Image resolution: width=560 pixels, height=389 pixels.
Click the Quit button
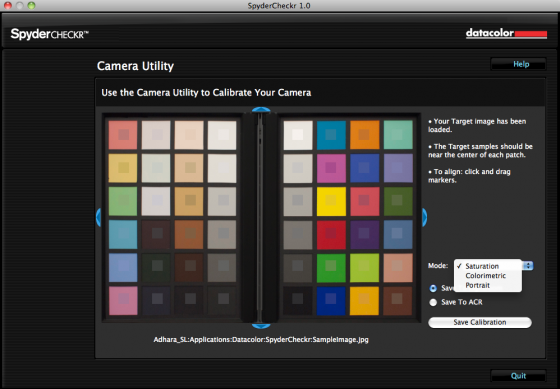coord(519,376)
